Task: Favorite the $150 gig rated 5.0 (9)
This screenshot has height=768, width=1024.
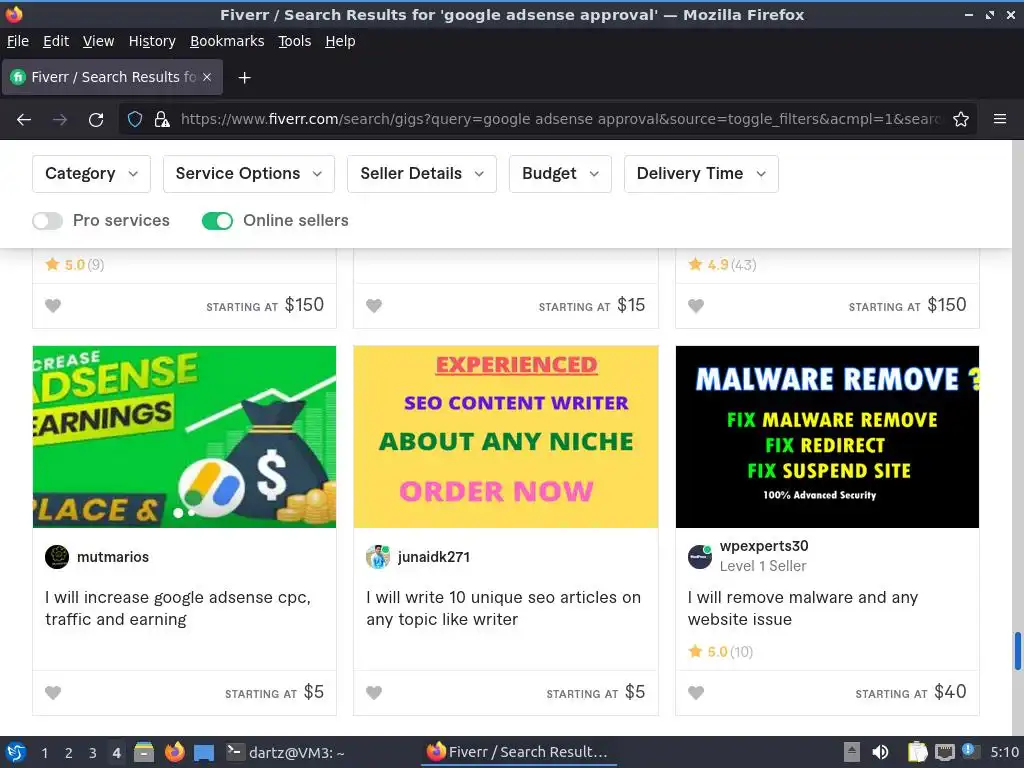Action: (53, 305)
